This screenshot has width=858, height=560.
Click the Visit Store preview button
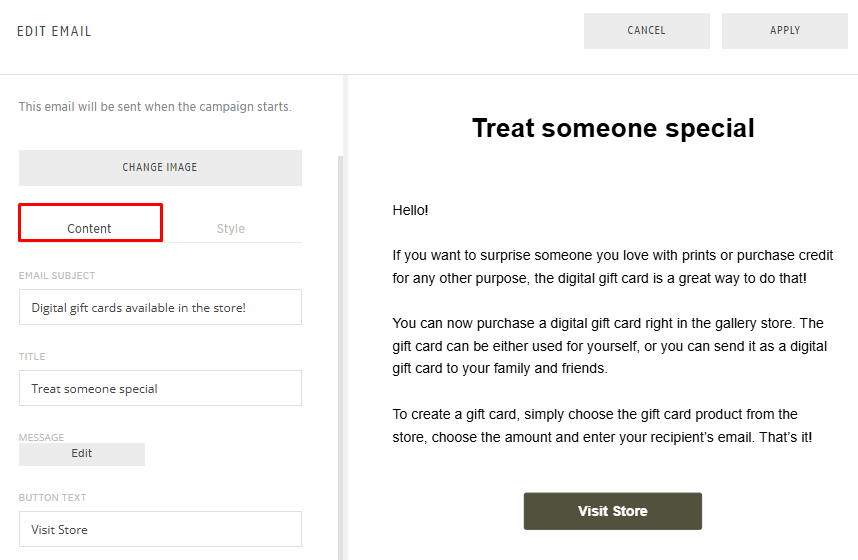(612, 511)
